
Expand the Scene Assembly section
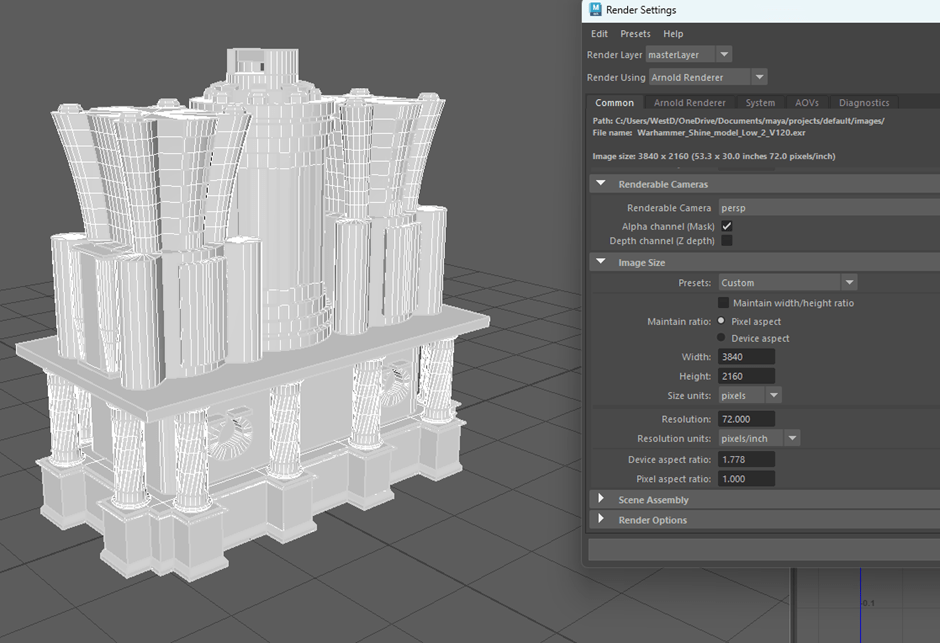(601, 499)
